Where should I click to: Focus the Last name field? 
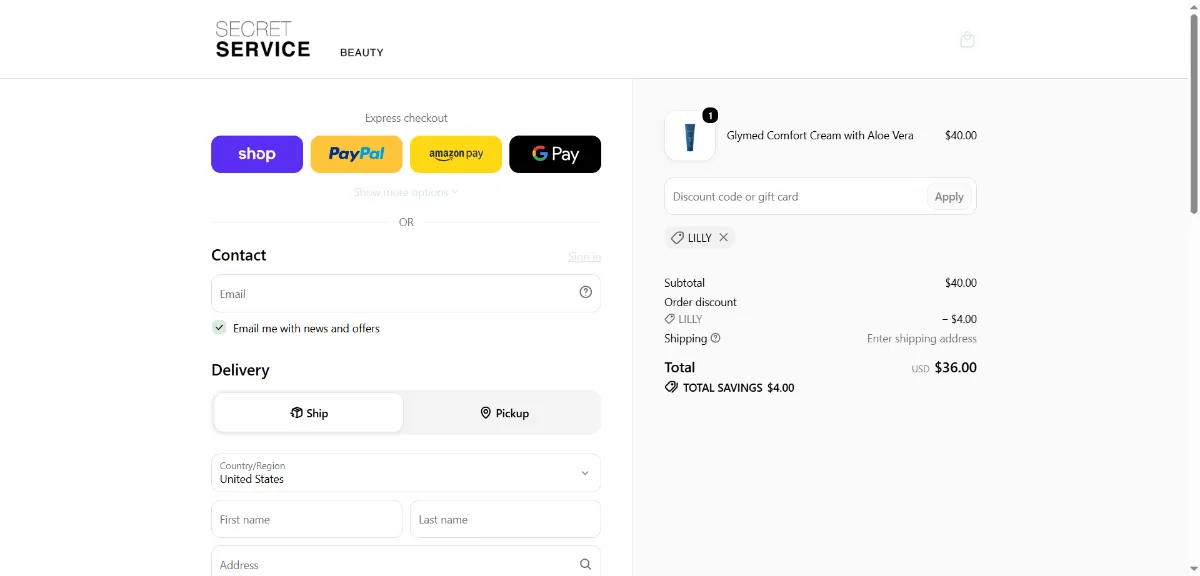(505, 519)
